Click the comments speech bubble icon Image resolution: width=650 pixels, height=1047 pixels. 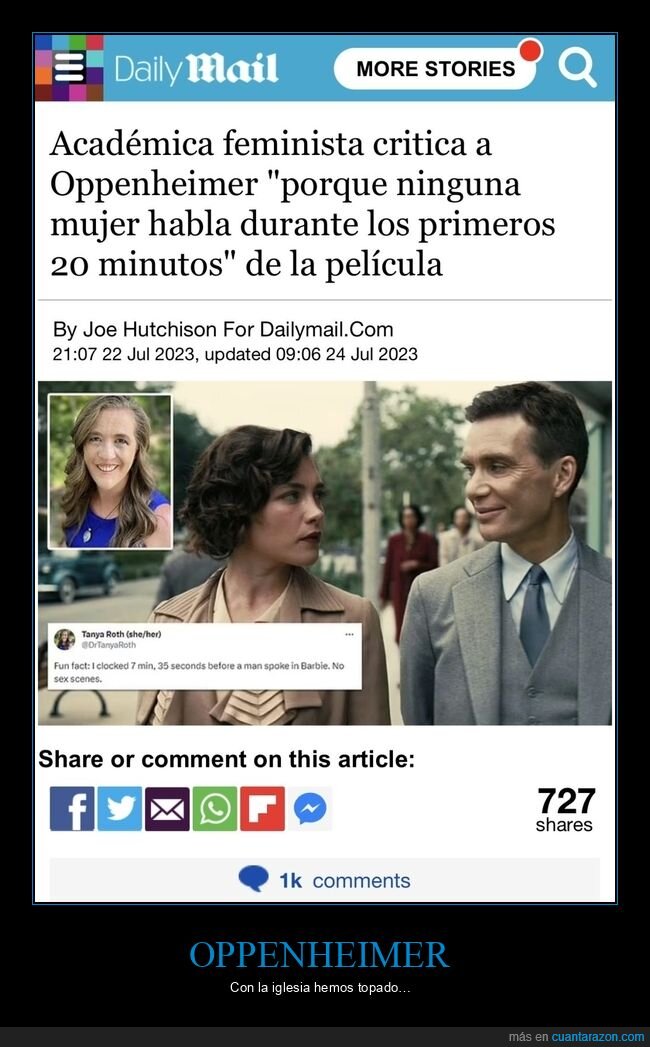point(253,878)
